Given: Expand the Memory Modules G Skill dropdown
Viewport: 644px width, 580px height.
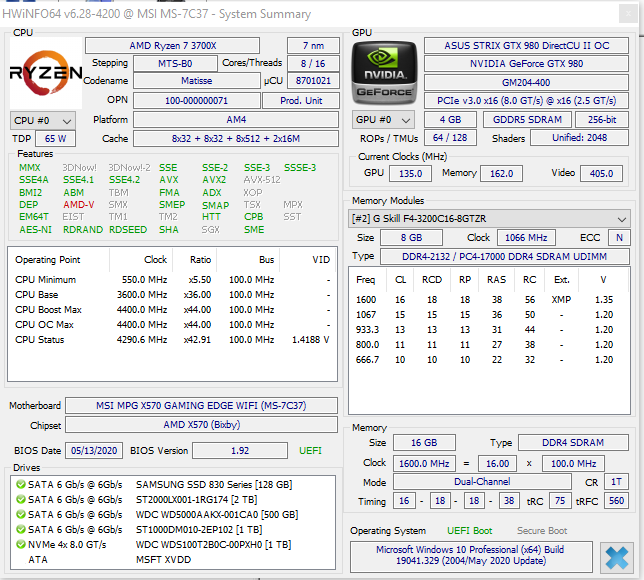Looking at the screenshot, I should coord(489,219).
